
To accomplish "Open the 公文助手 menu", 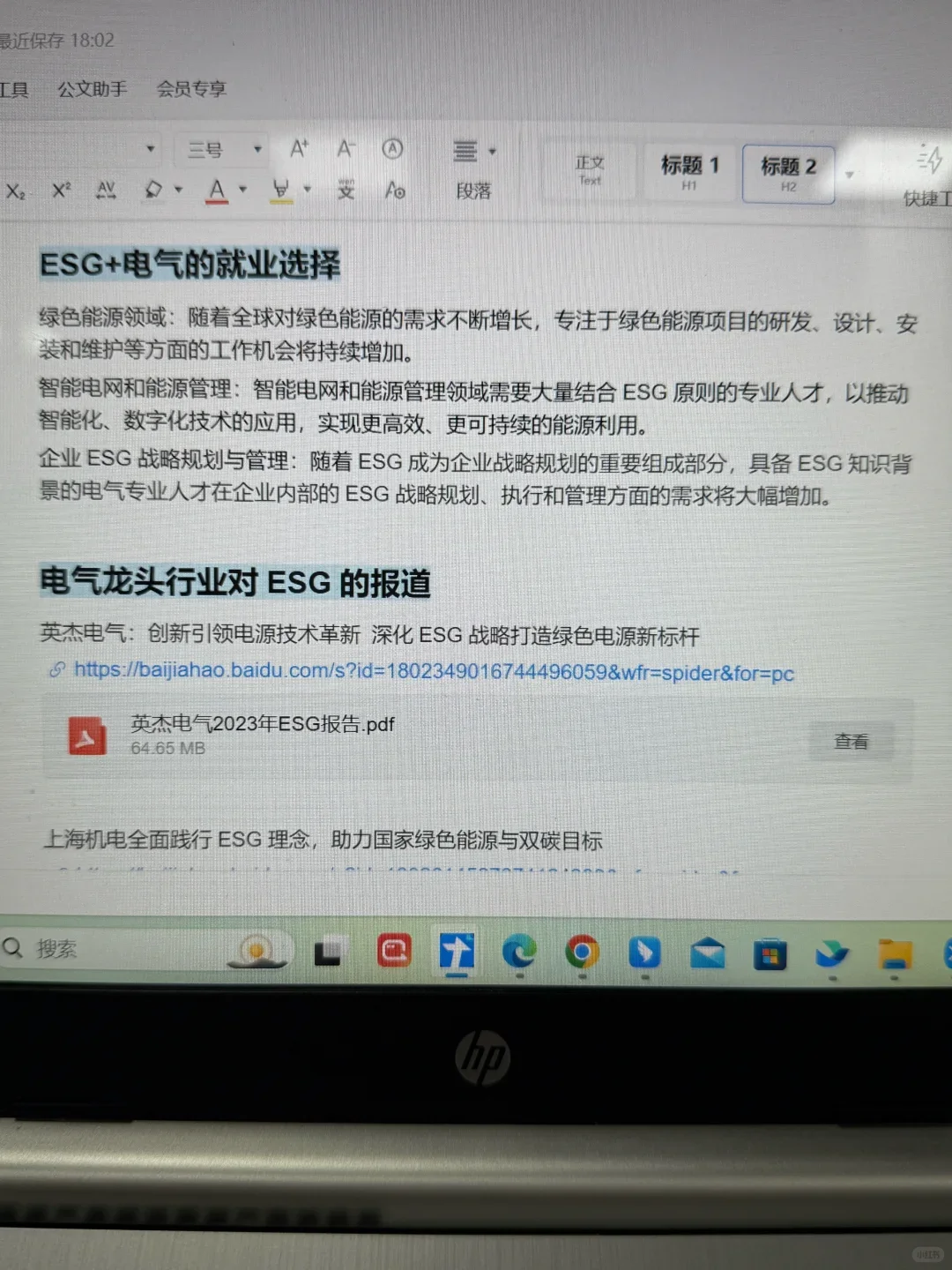I will 93,89.
